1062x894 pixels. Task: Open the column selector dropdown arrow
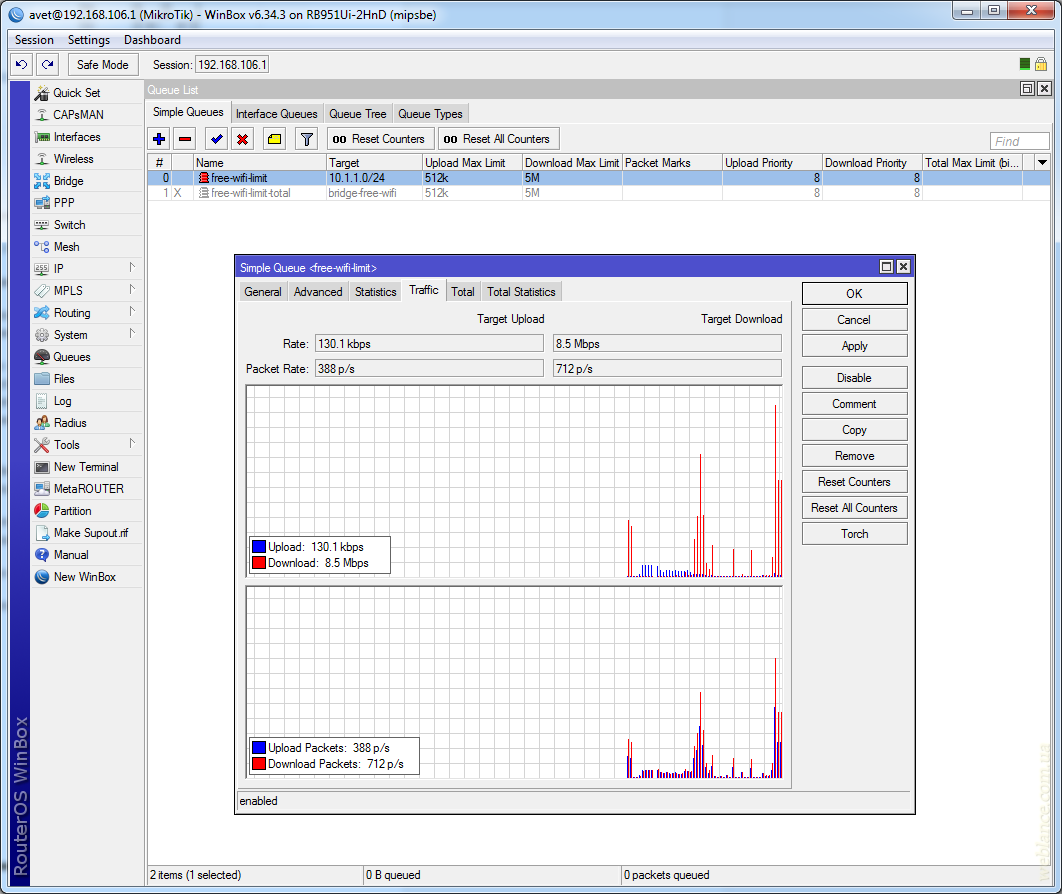point(1042,162)
